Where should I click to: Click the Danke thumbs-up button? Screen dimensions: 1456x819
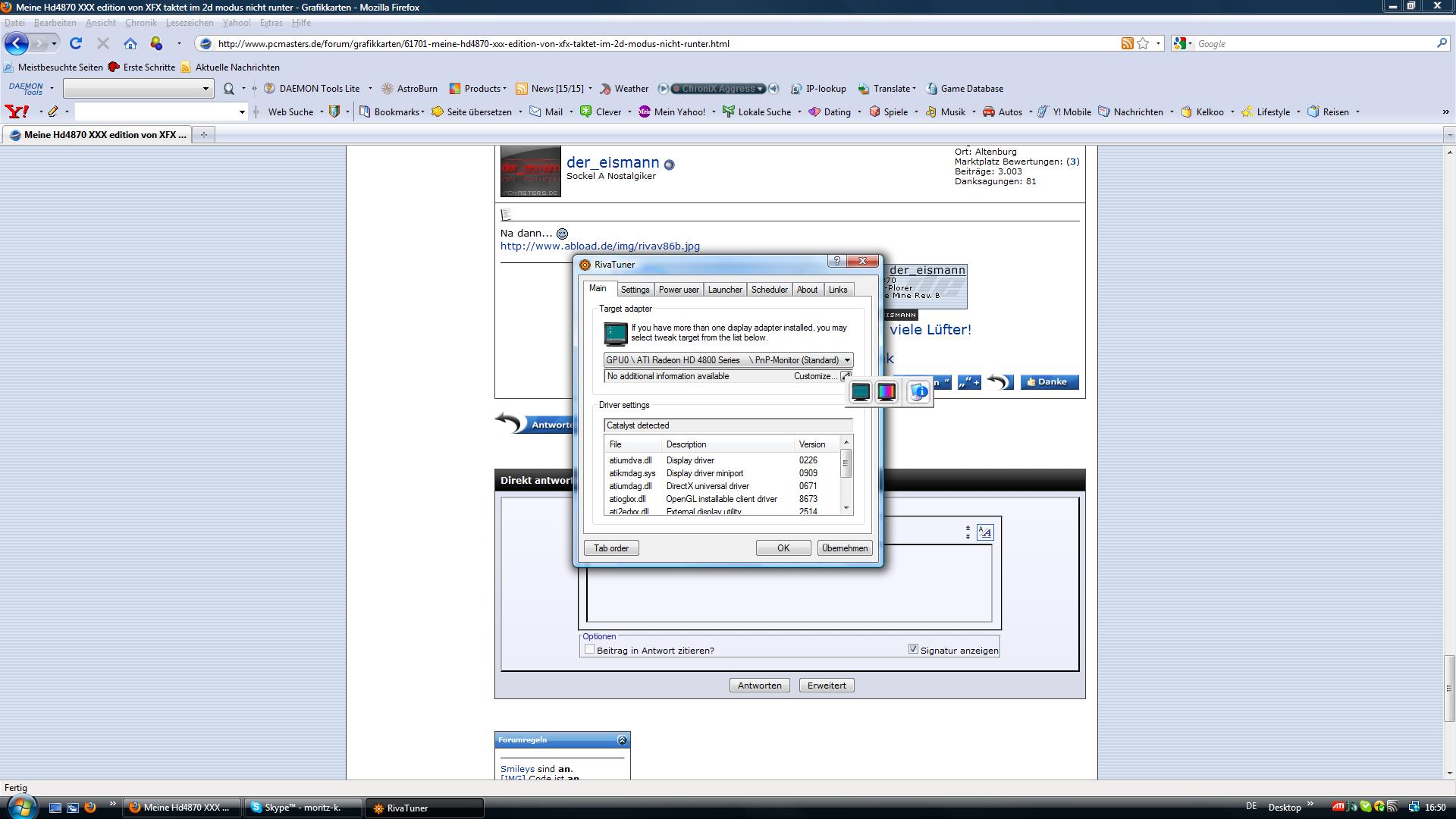[x=1049, y=382]
